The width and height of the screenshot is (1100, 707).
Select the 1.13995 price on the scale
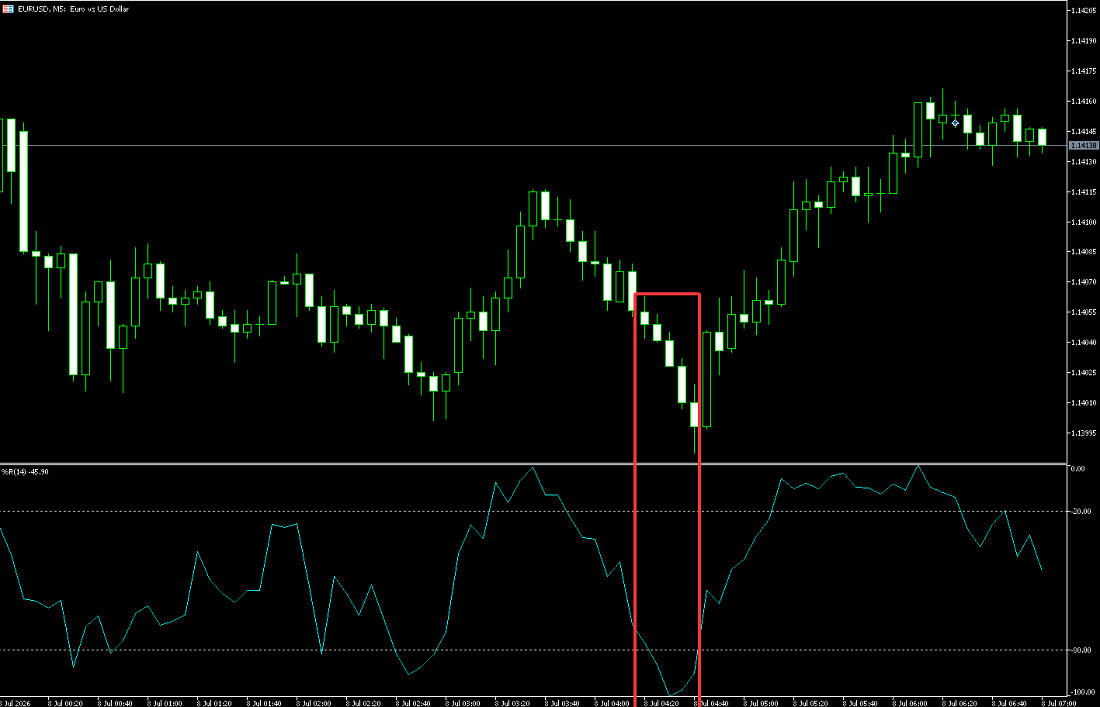tap(1083, 433)
